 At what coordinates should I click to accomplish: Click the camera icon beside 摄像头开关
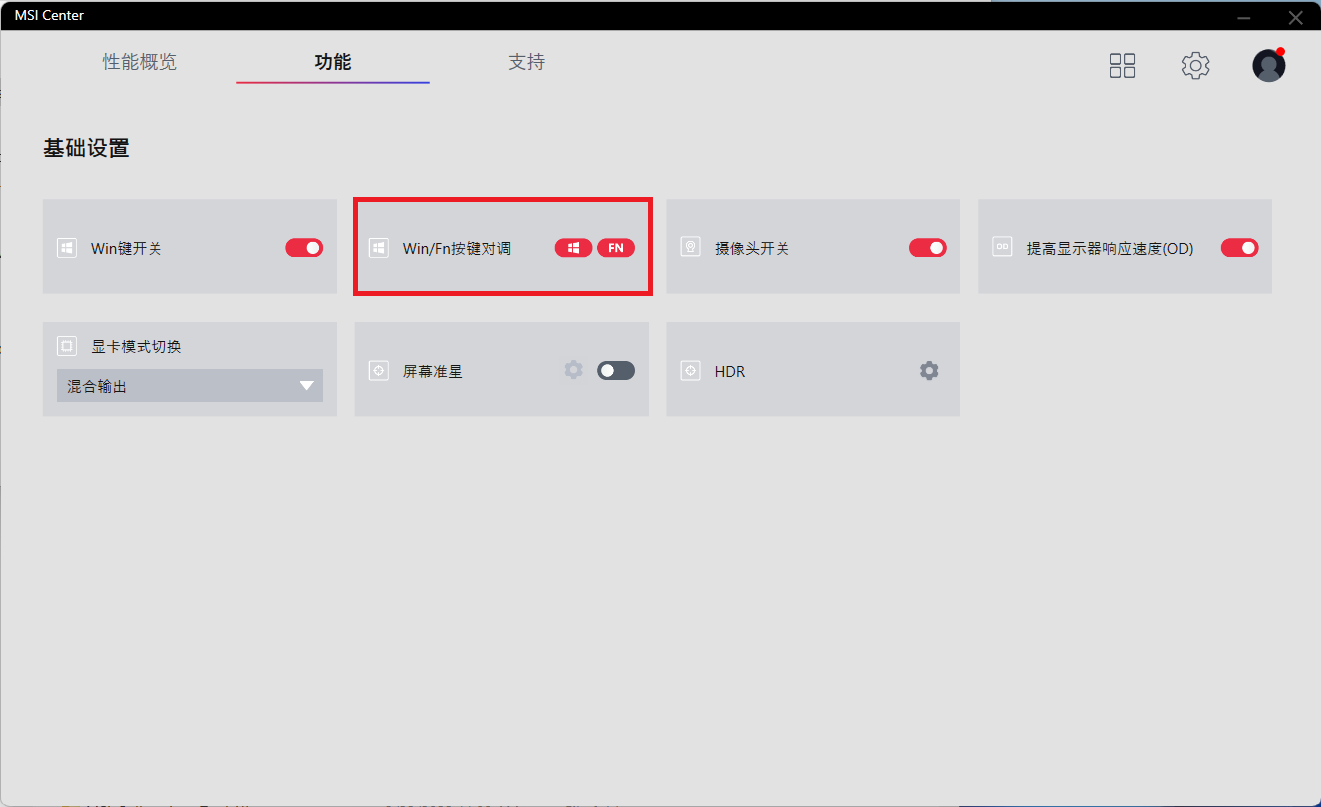coord(690,248)
